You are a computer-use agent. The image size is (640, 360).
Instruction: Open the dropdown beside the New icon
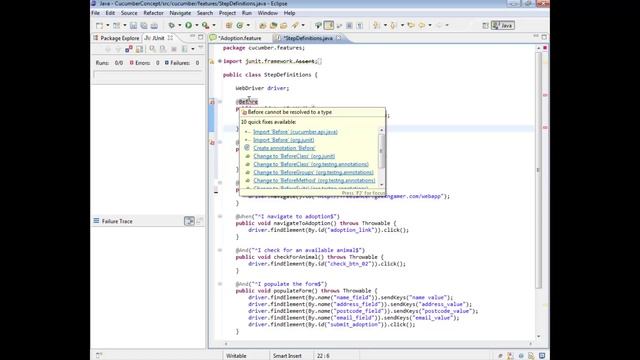(x=108, y=25)
